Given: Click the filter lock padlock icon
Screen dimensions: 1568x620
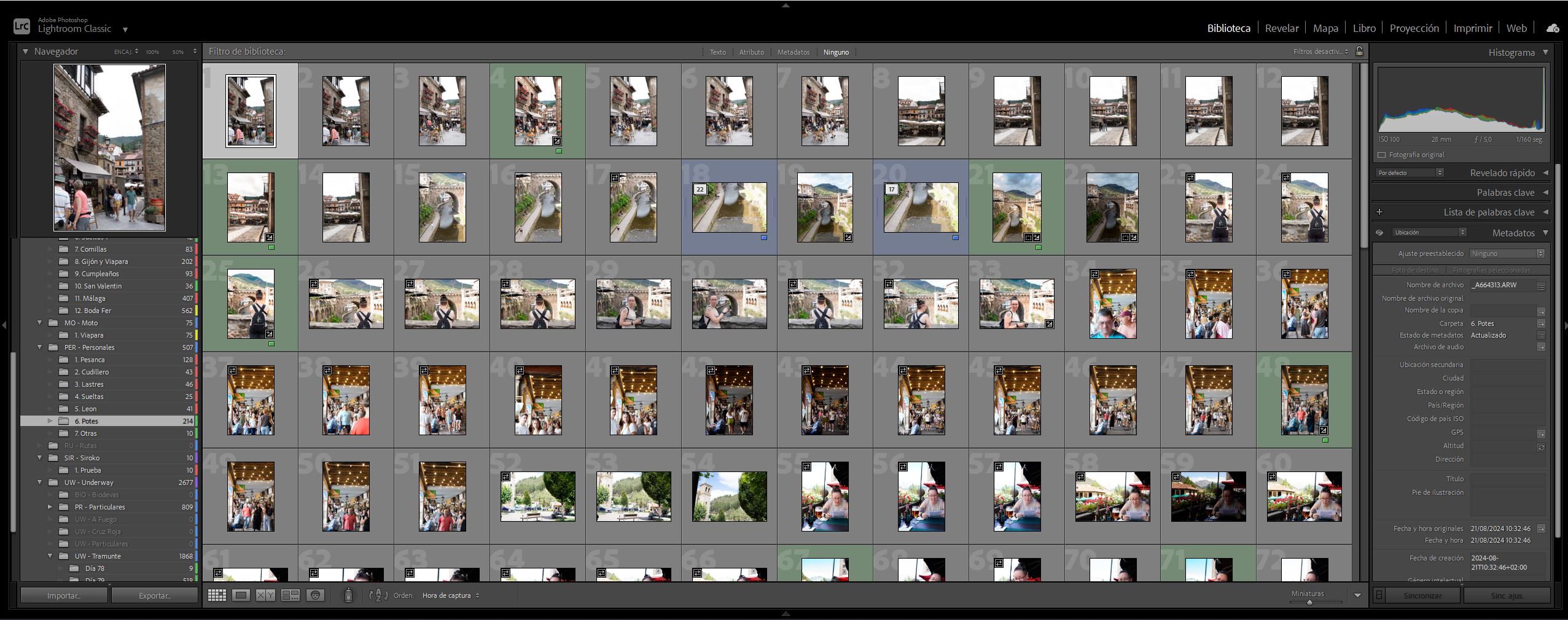Looking at the screenshot, I should point(1359,51).
